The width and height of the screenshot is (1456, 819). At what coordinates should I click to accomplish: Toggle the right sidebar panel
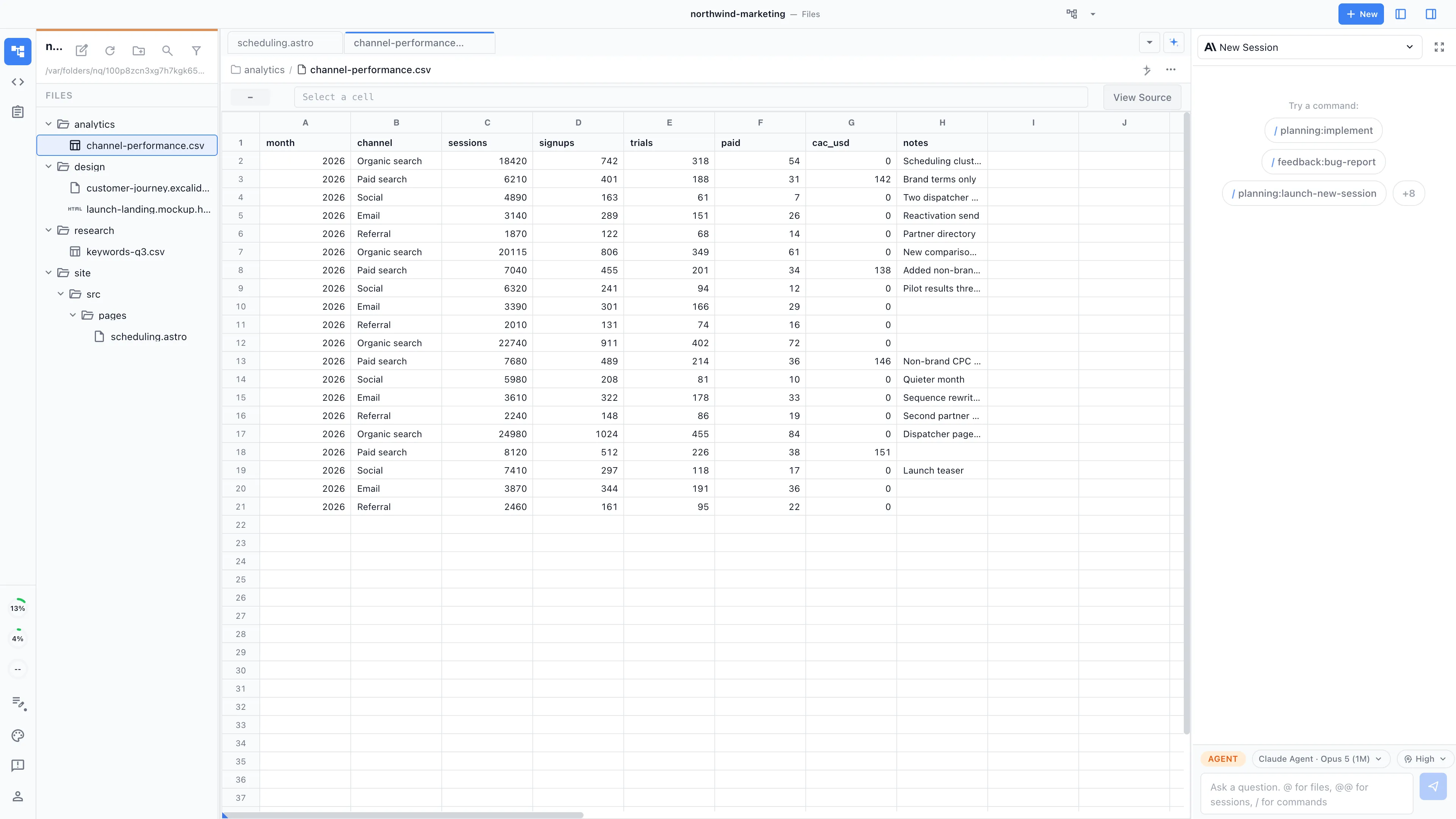[x=1431, y=14]
